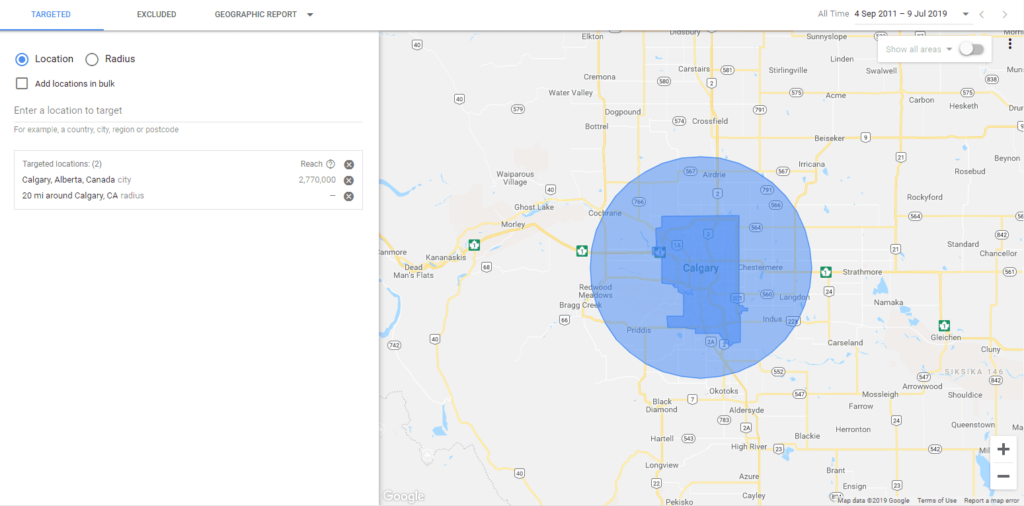Select the Location radio button

pyautogui.click(x=22, y=59)
